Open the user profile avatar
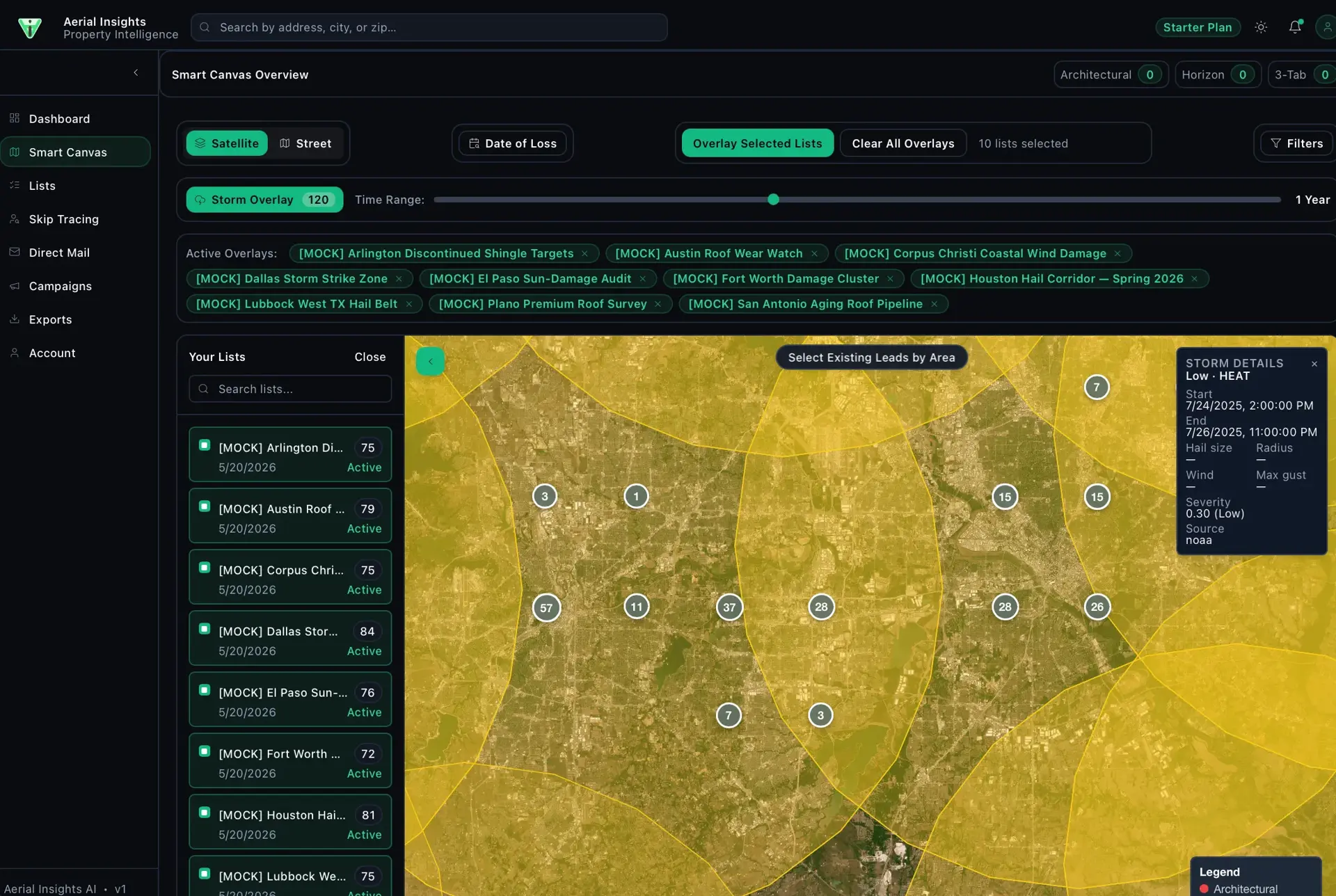The height and width of the screenshot is (896, 1336). (x=1326, y=27)
